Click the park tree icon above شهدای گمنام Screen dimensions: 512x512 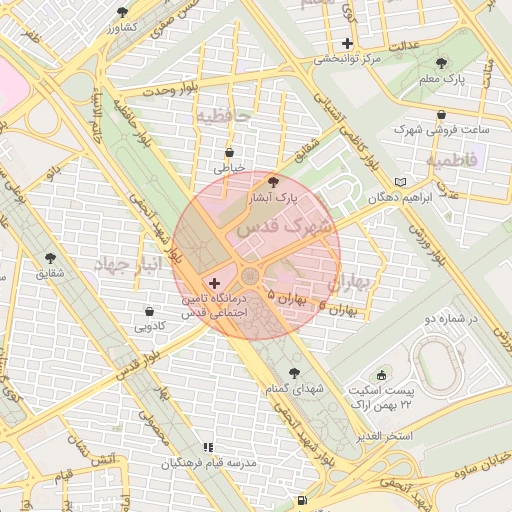(294, 373)
